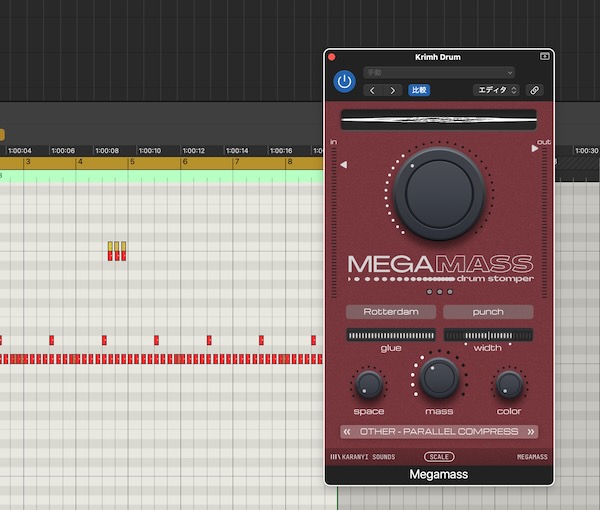This screenshot has height=510, width=600.
Task: Click the link chain icon
Action: tap(535, 90)
